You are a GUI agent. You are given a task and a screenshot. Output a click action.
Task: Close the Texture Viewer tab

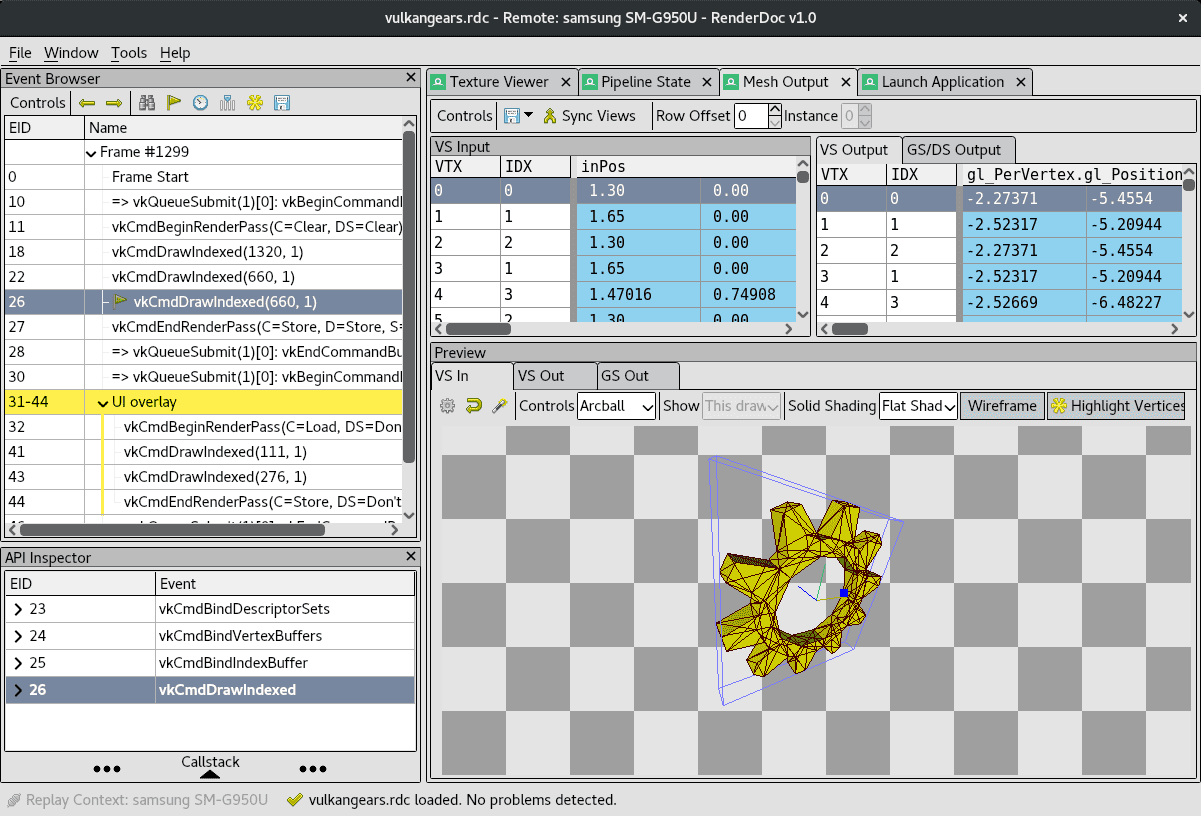coord(565,82)
